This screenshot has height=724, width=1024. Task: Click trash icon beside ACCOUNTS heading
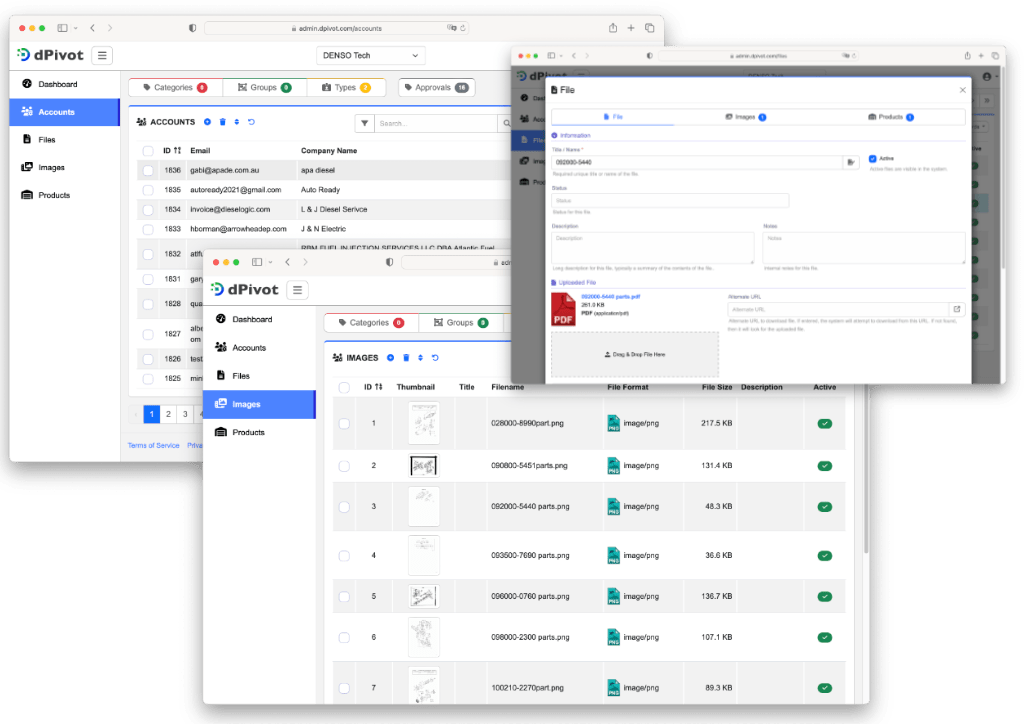pos(223,122)
